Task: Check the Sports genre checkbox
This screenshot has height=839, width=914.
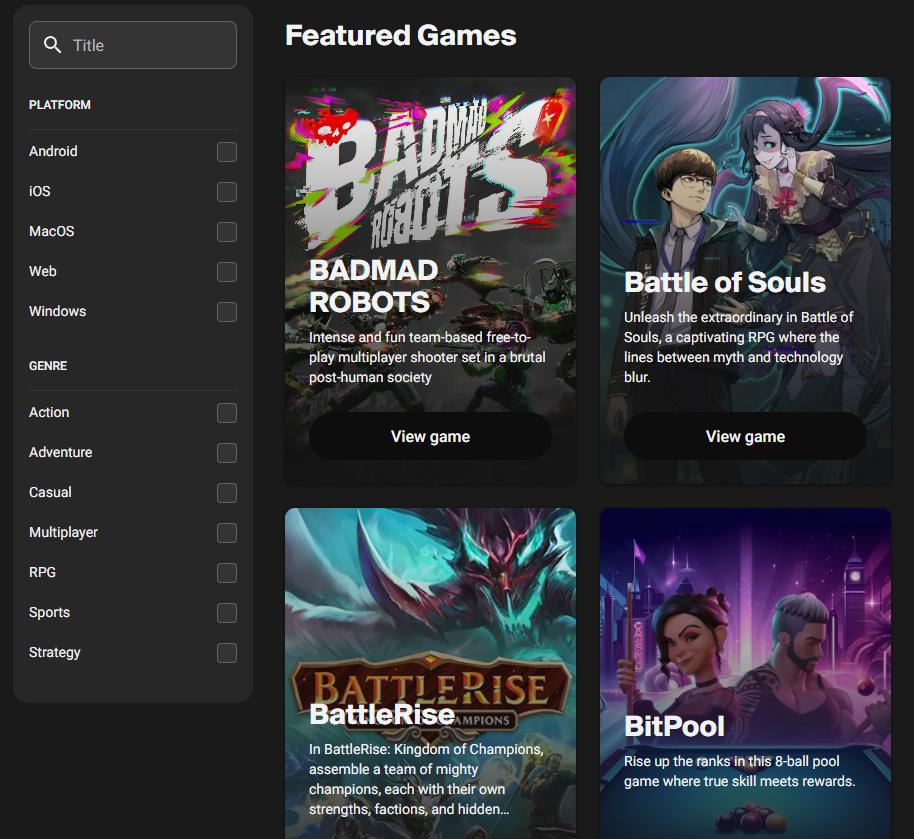Action: pyautogui.click(x=227, y=613)
